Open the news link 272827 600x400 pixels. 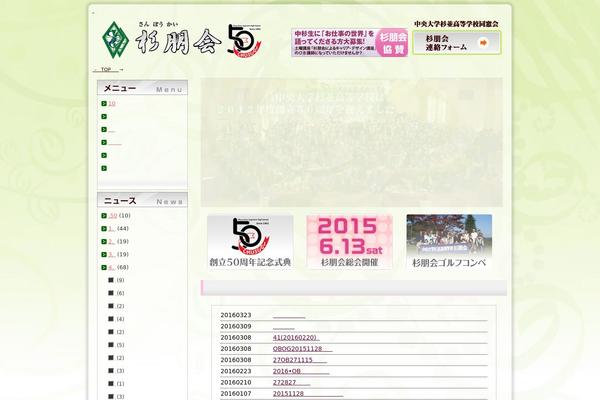tap(291, 382)
